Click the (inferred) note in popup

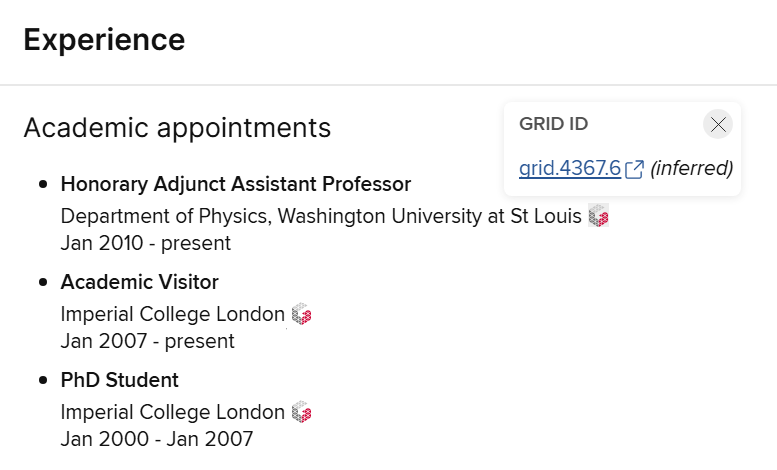[691, 168]
